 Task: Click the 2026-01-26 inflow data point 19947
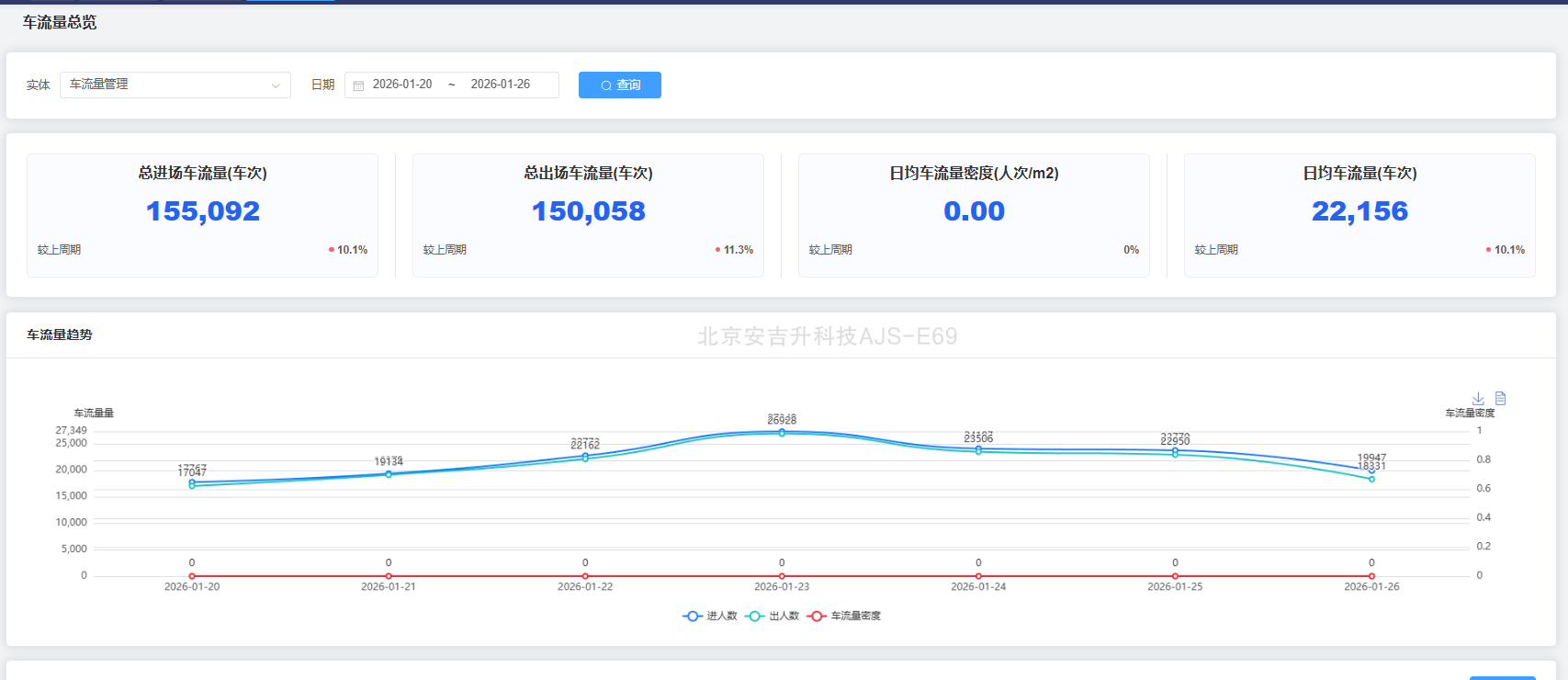1371,470
